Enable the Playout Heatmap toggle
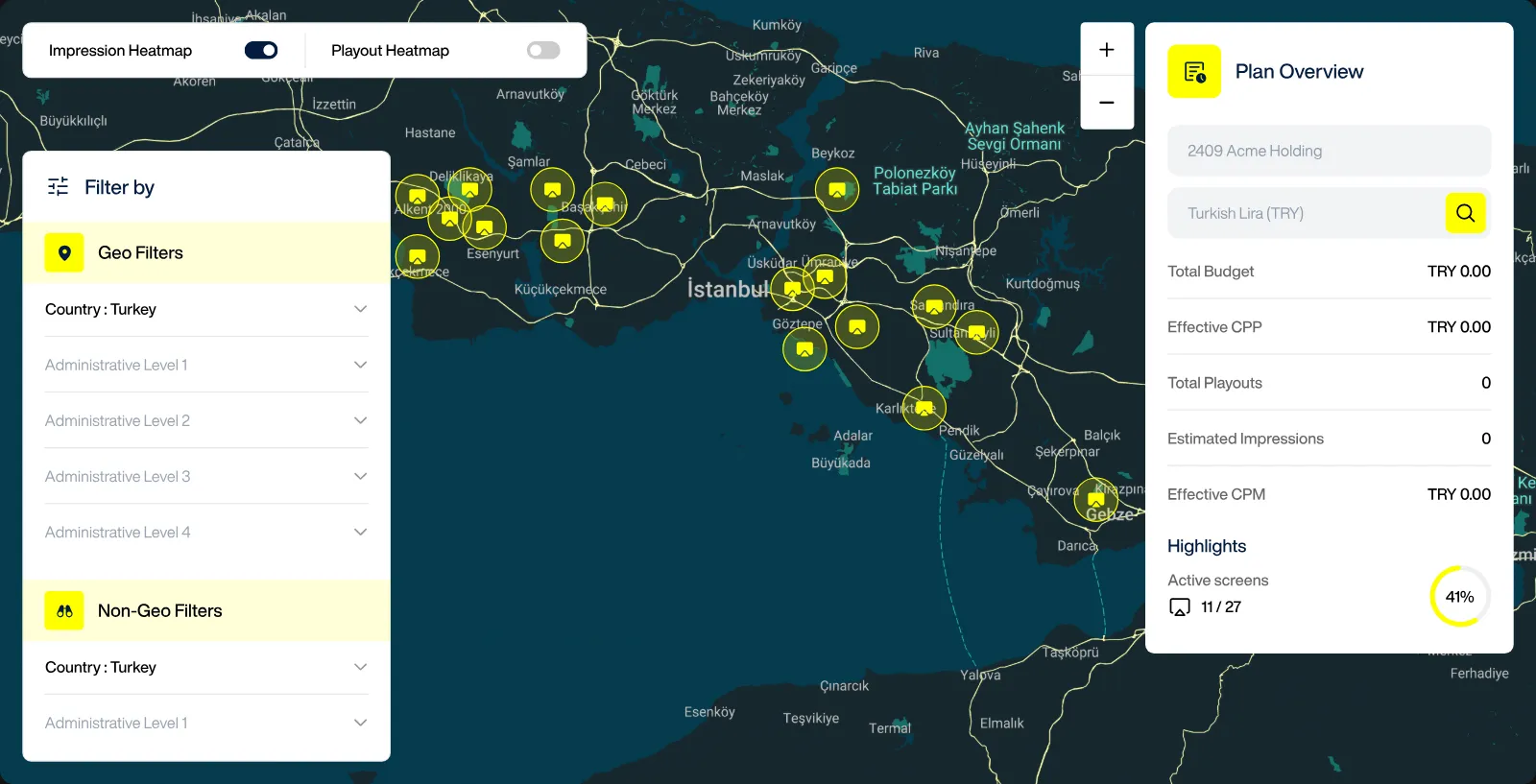This screenshot has width=1536, height=784. pyautogui.click(x=543, y=50)
